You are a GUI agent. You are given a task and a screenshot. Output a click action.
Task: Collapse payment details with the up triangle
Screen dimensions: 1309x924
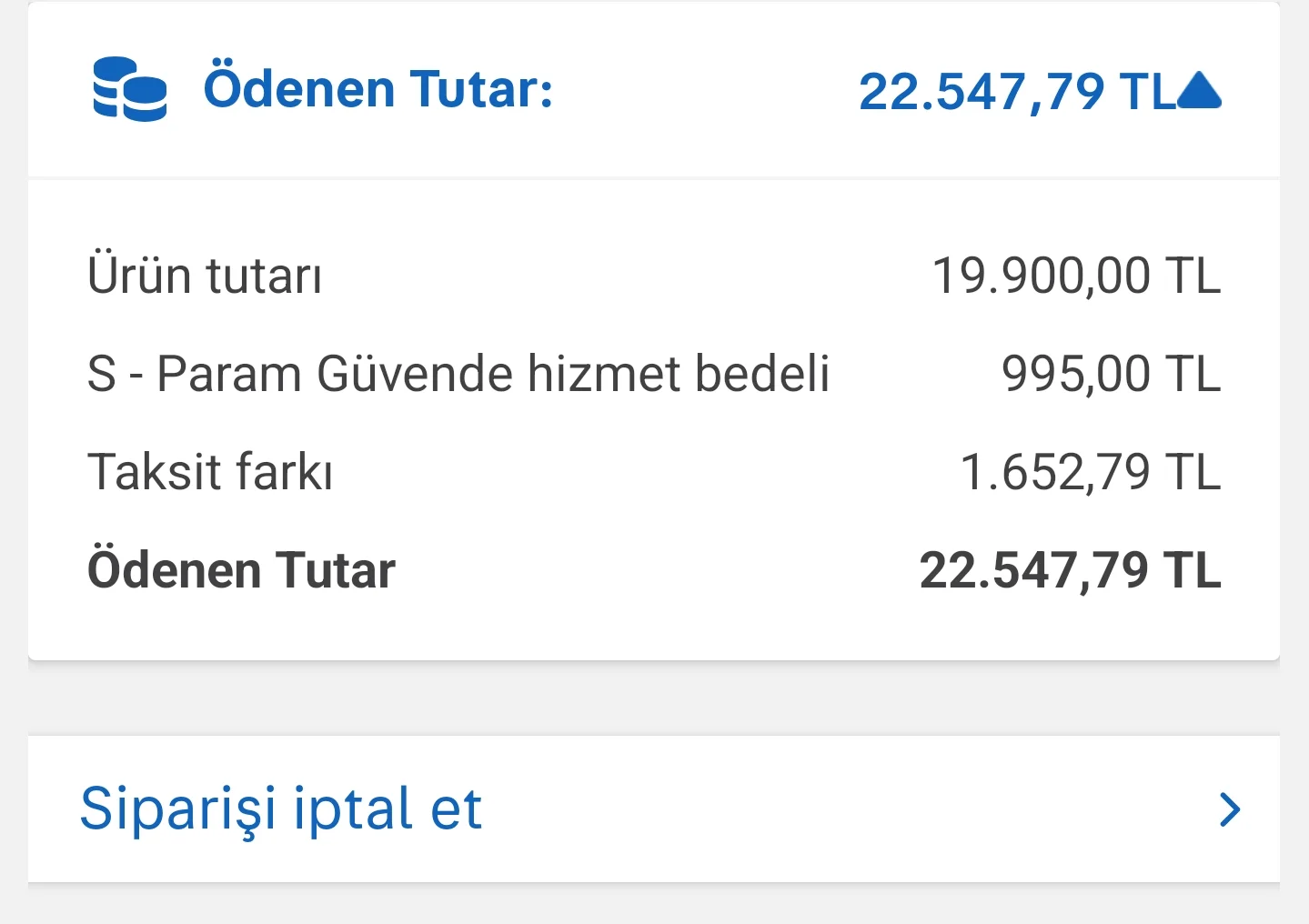click(1200, 90)
